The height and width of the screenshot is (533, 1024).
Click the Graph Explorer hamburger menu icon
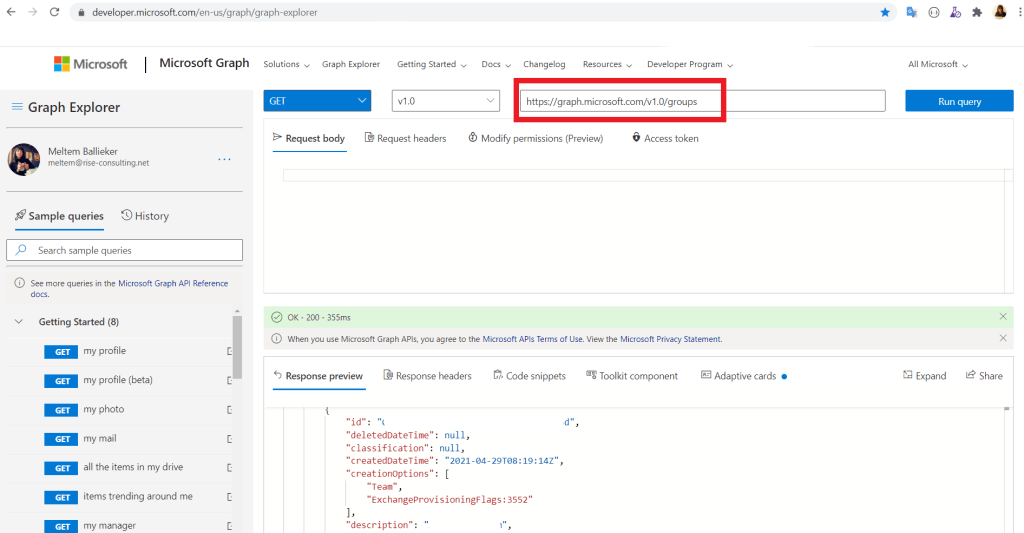pyautogui.click(x=17, y=107)
